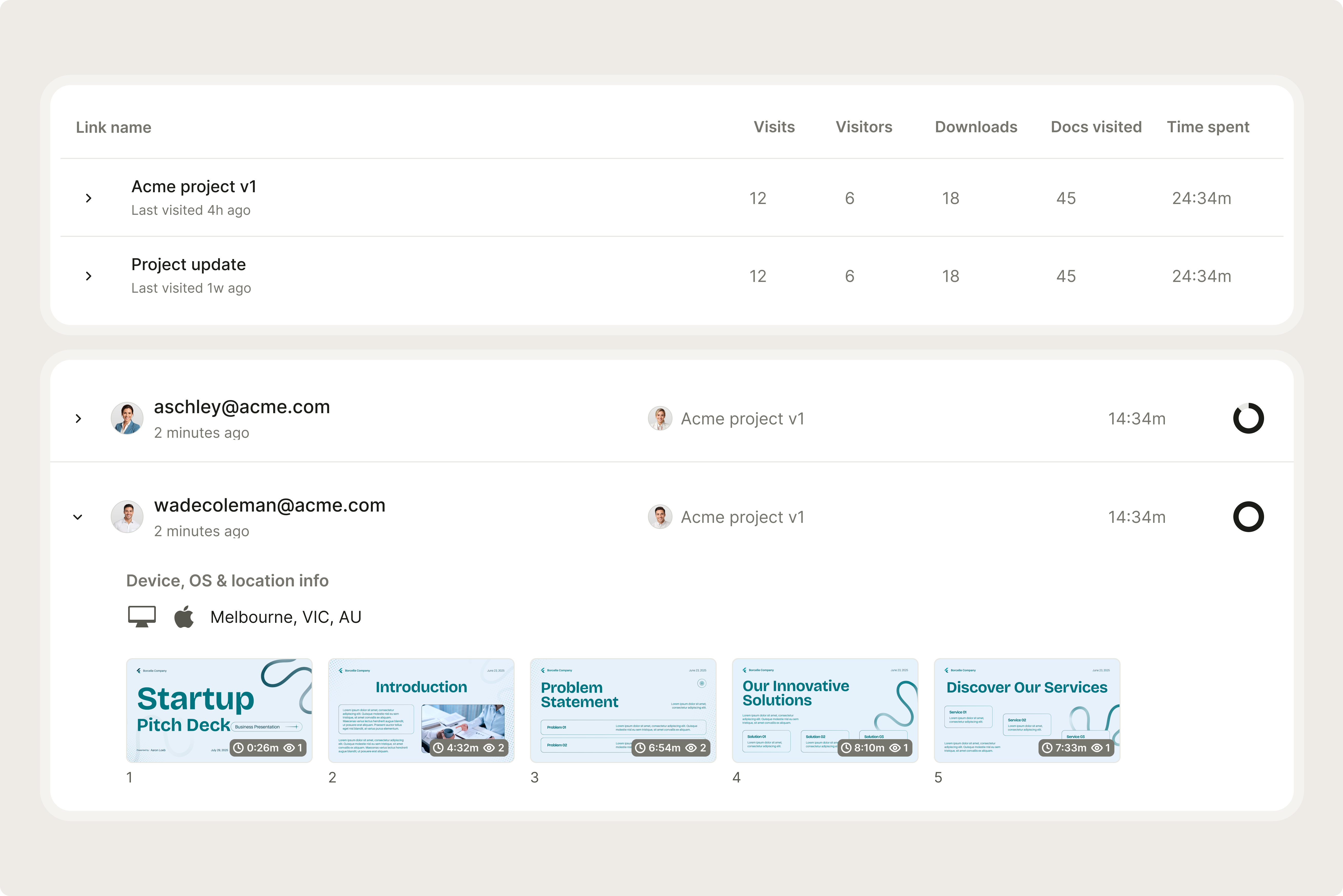Open the wadecoleman@acme.com email link
The height and width of the screenshot is (896, 1343).
click(269, 505)
